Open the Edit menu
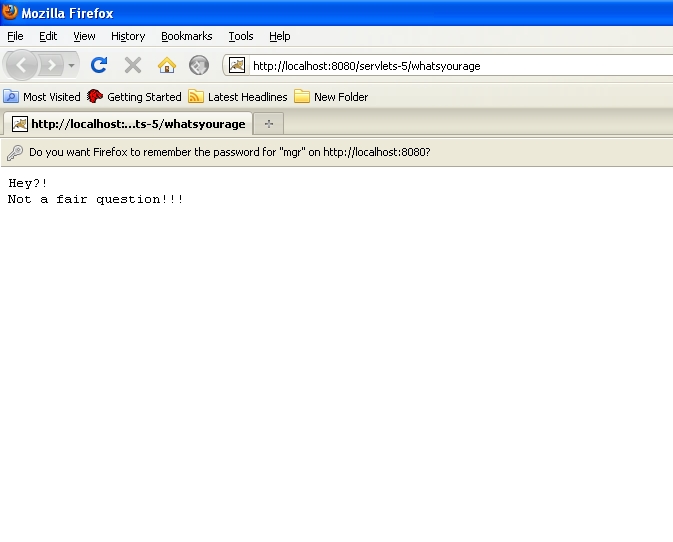Image resolution: width=673 pixels, height=542 pixels. (48, 36)
